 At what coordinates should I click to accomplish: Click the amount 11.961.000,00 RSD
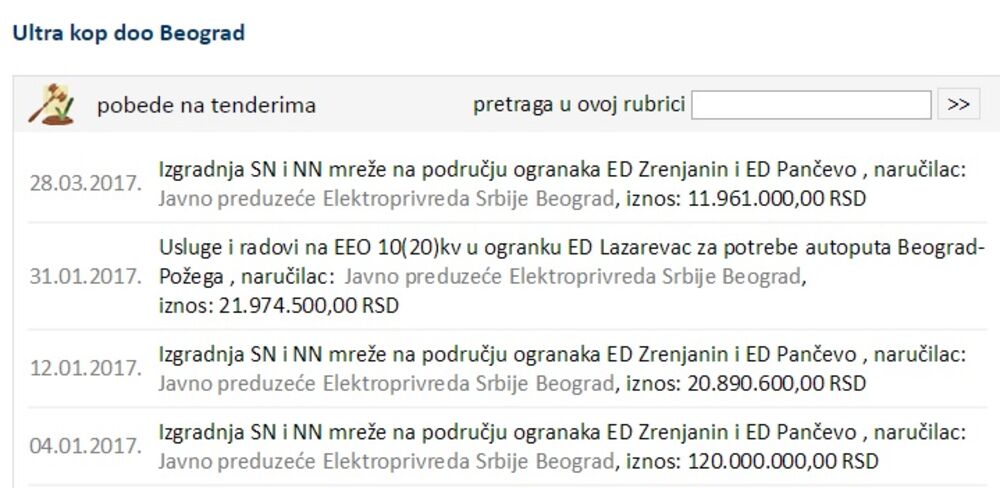click(774, 198)
